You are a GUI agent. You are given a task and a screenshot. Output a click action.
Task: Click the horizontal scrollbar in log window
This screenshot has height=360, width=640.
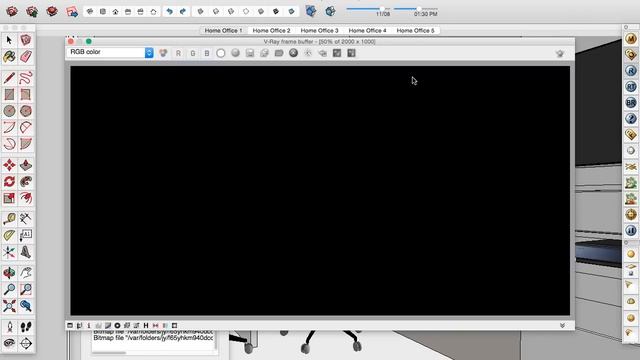pos(109,353)
